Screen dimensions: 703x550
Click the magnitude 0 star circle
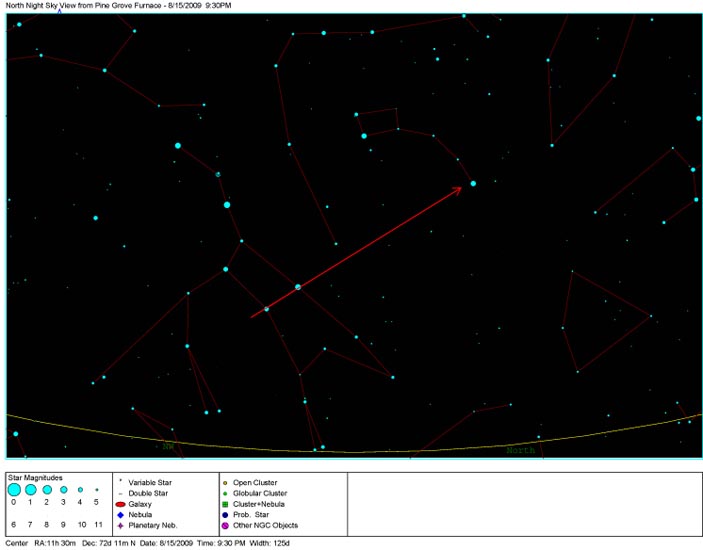tap(14, 490)
